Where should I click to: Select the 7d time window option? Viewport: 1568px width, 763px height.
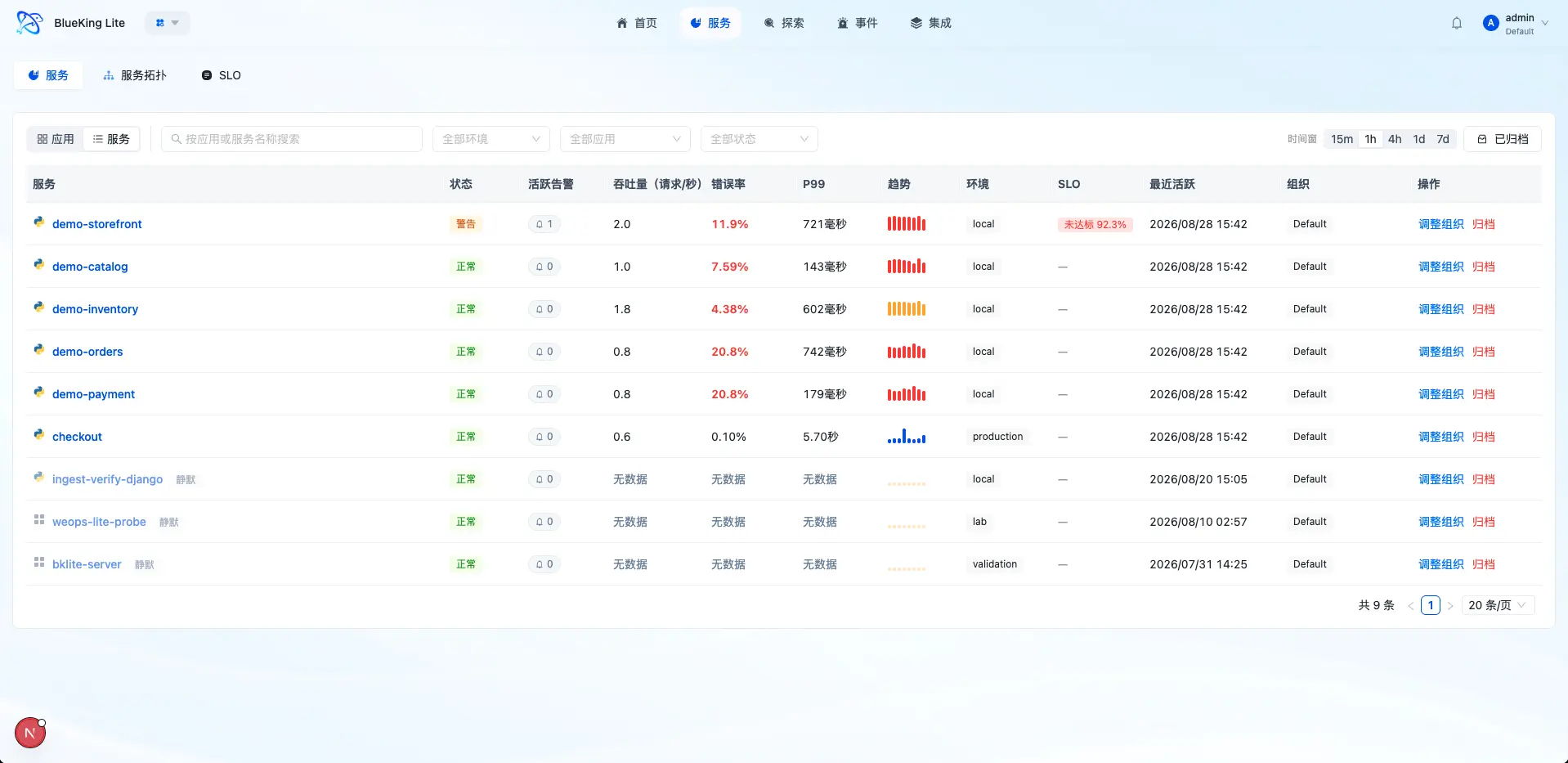(x=1443, y=139)
